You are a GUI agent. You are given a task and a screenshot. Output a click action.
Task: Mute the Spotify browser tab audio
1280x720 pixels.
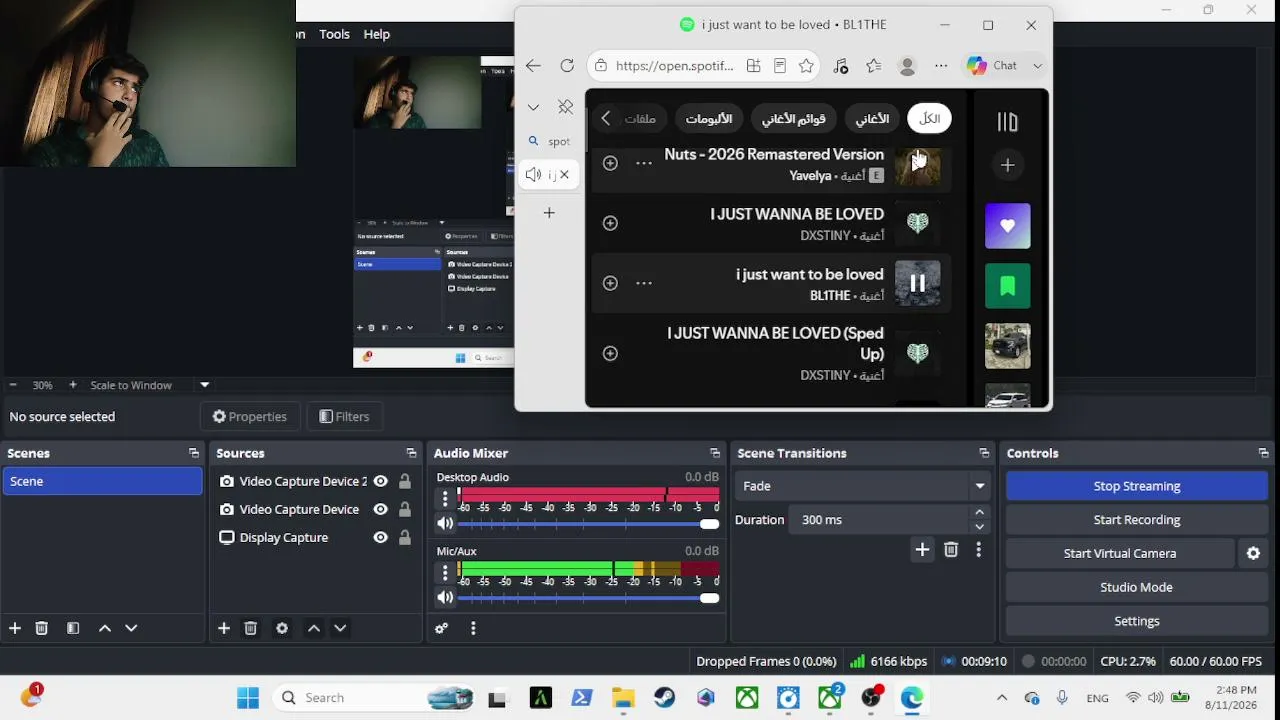pos(533,174)
